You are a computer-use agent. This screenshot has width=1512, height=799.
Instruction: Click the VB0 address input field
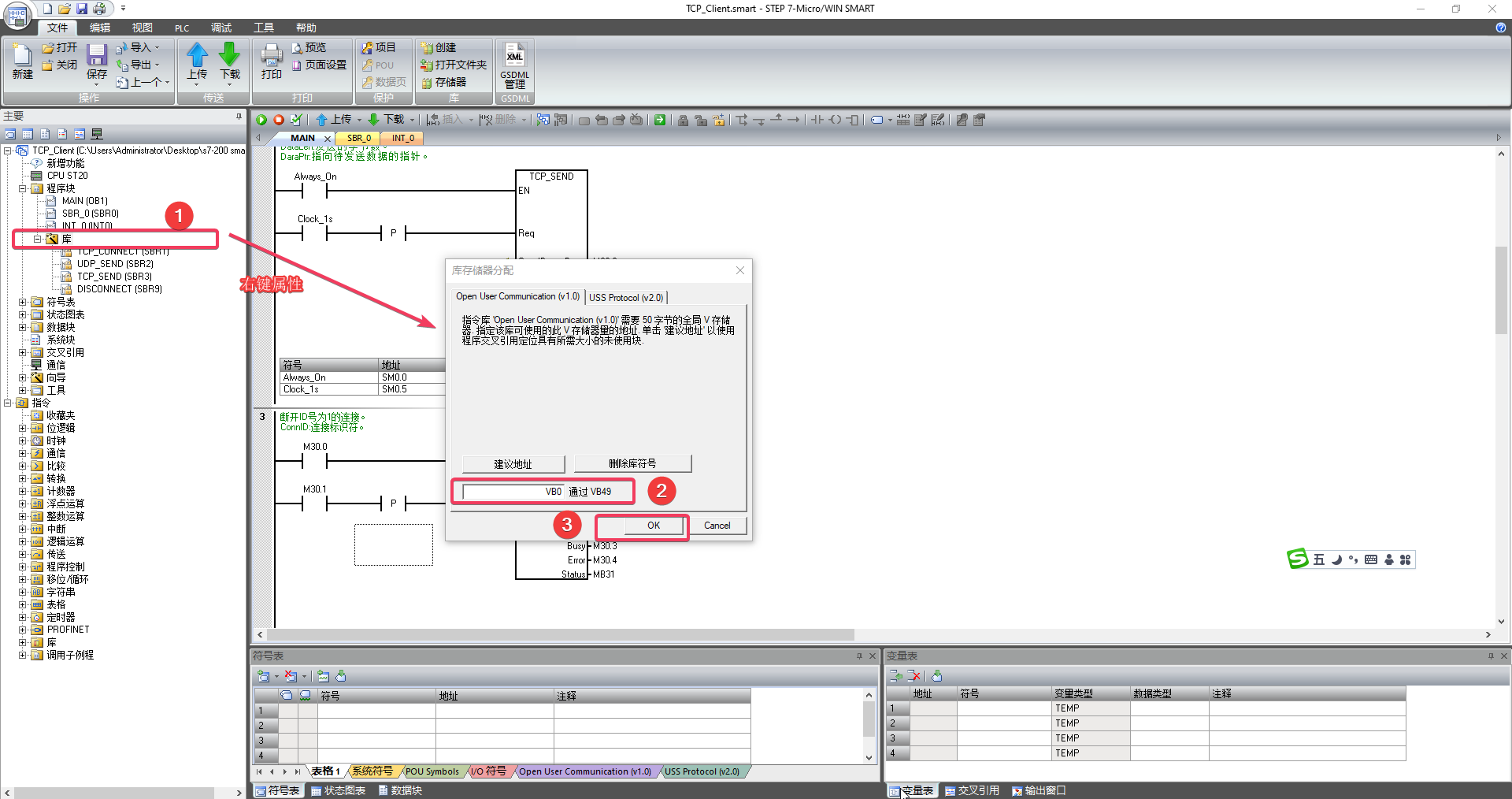pyautogui.click(x=513, y=492)
